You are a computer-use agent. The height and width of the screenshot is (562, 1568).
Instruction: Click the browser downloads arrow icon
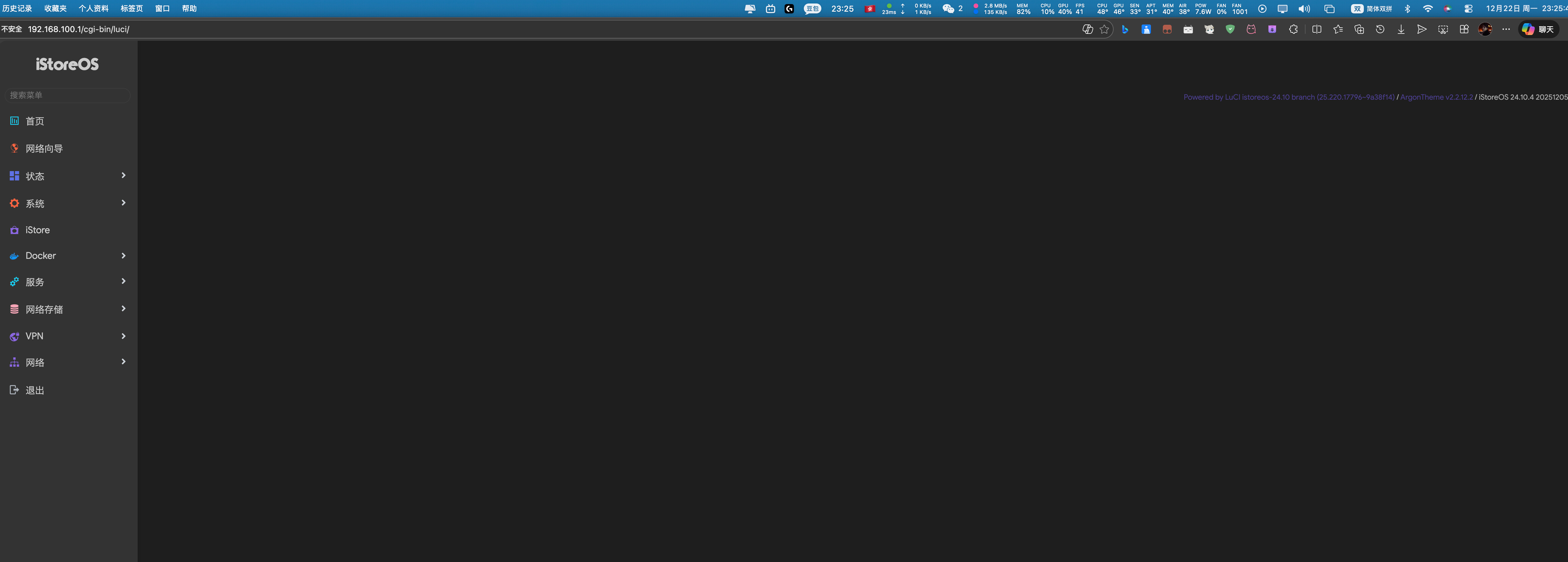(1401, 29)
